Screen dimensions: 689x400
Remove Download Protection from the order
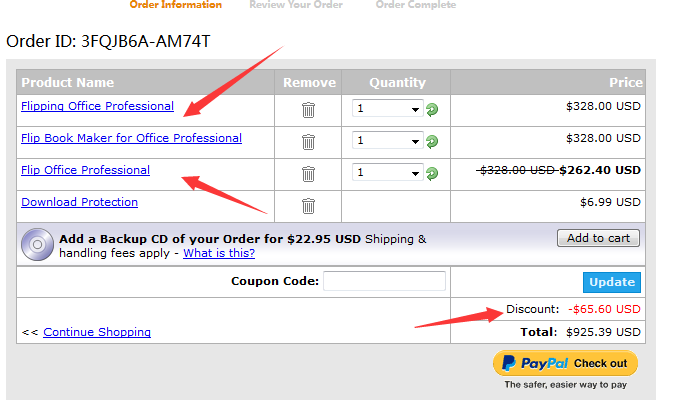pyautogui.click(x=308, y=206)
